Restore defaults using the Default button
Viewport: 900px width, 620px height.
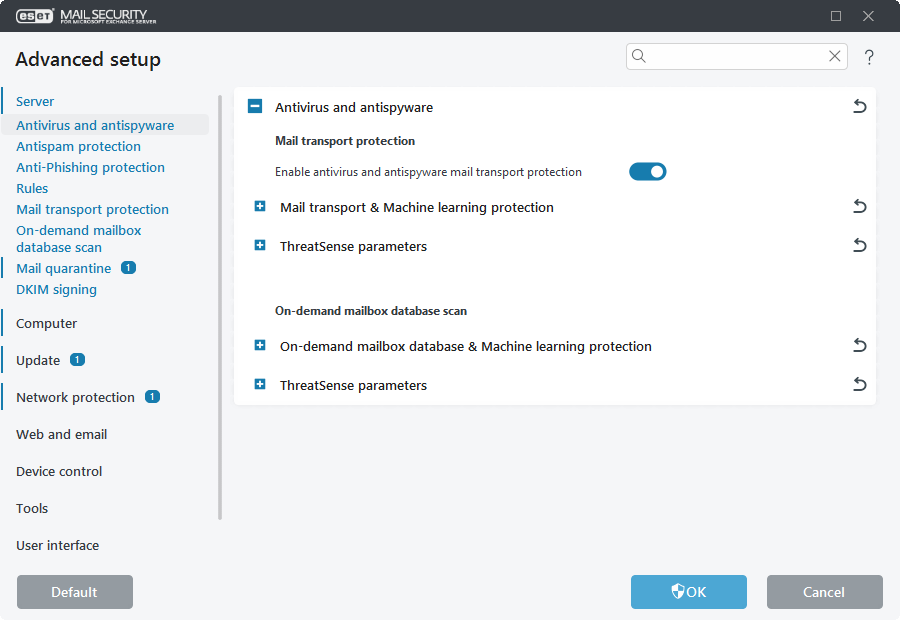(74, 592)
